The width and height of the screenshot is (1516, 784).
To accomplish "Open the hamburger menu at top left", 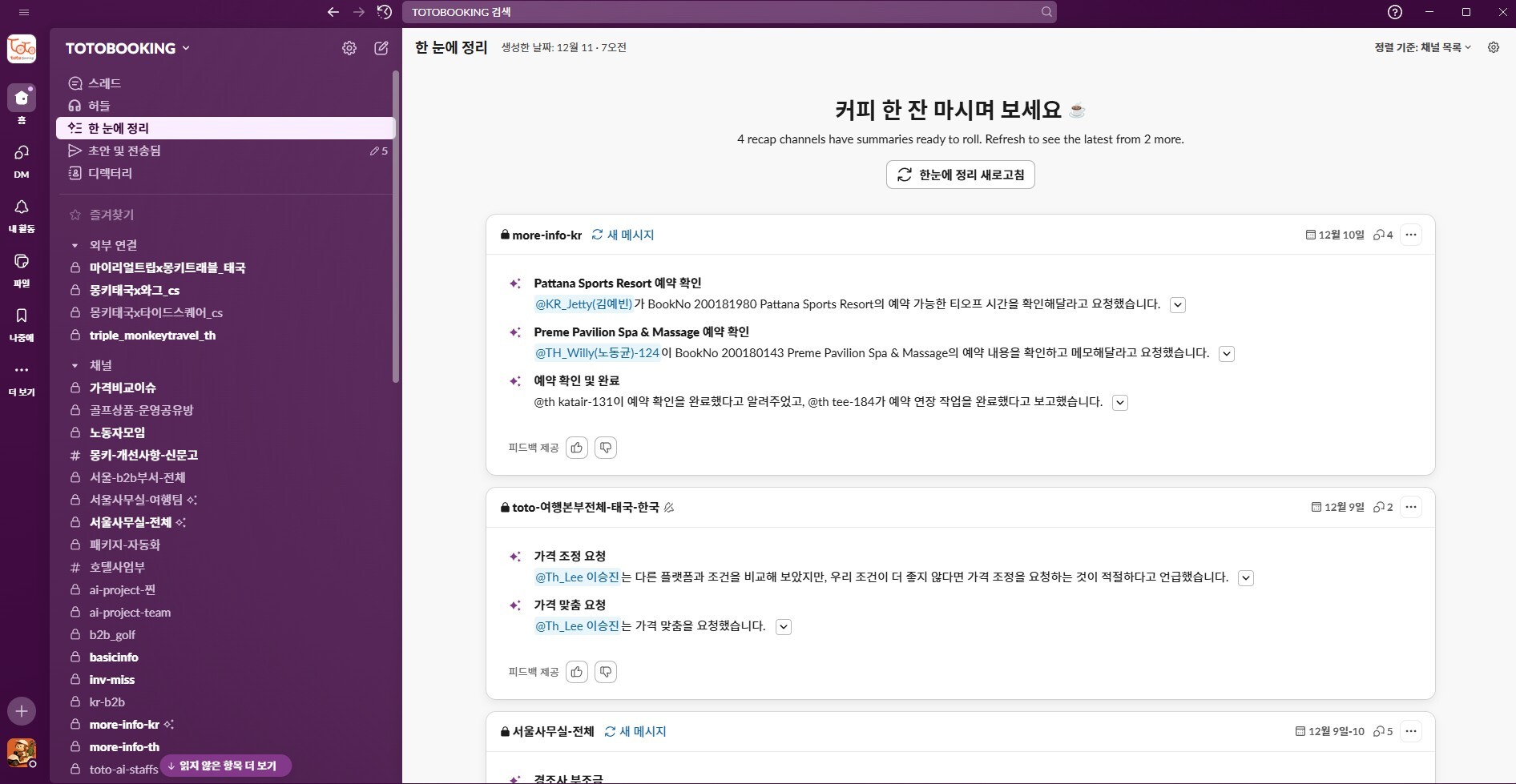I will 24,12.
